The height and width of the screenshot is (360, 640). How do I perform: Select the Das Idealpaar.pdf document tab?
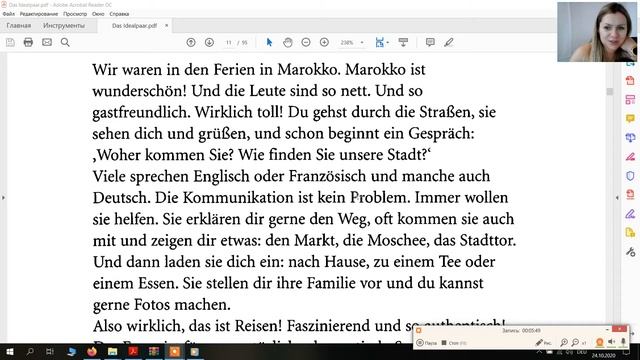coord(134,25)
